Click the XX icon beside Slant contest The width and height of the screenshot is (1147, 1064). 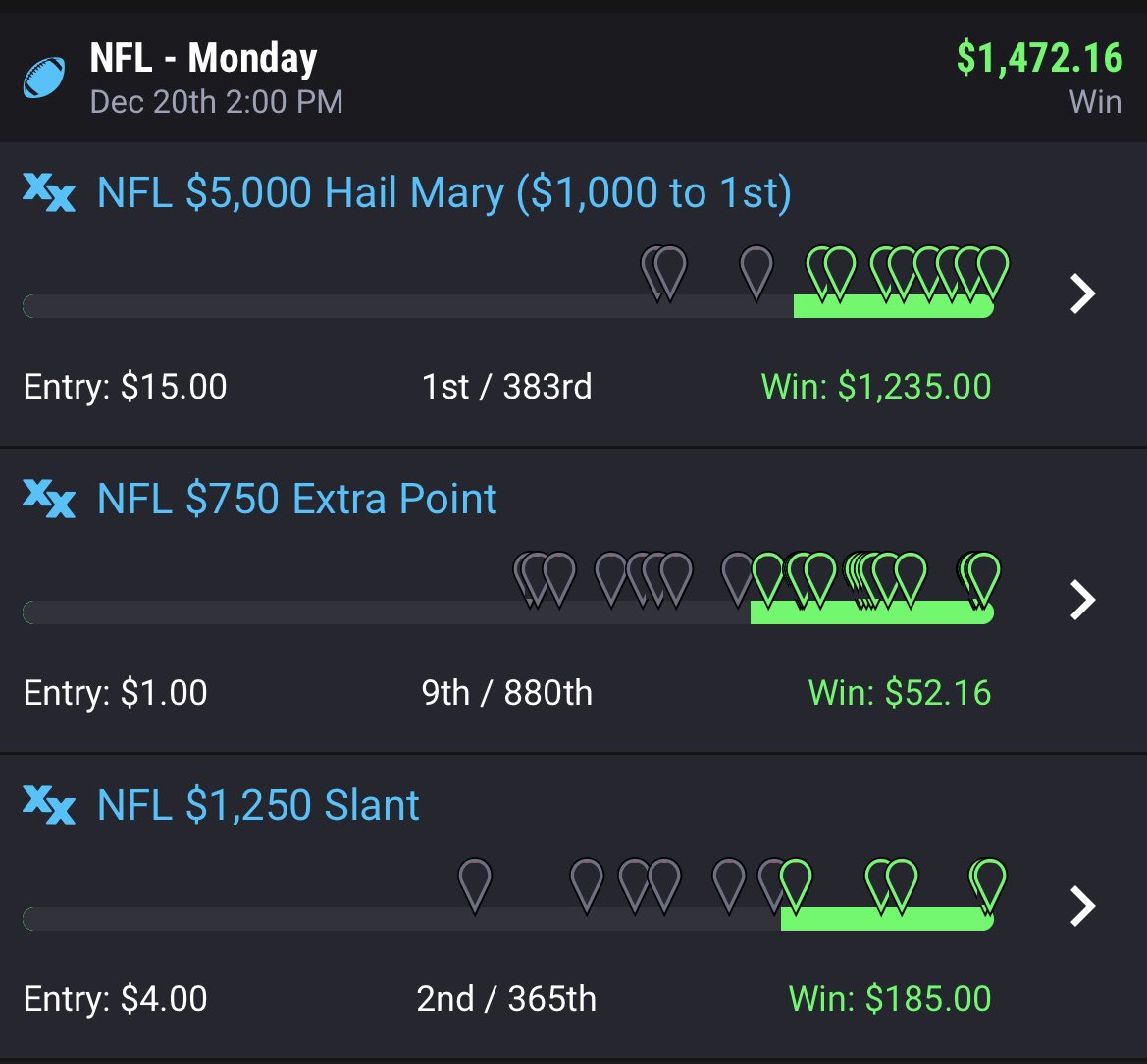point(49,804)
